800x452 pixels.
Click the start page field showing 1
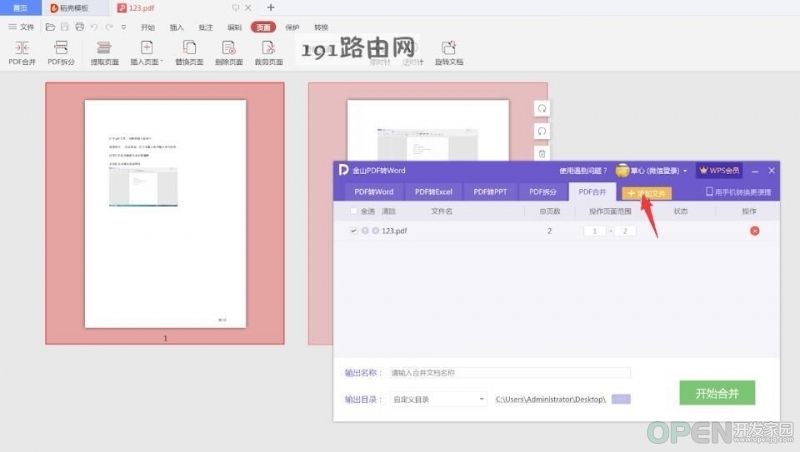click(x=594, y=231)
